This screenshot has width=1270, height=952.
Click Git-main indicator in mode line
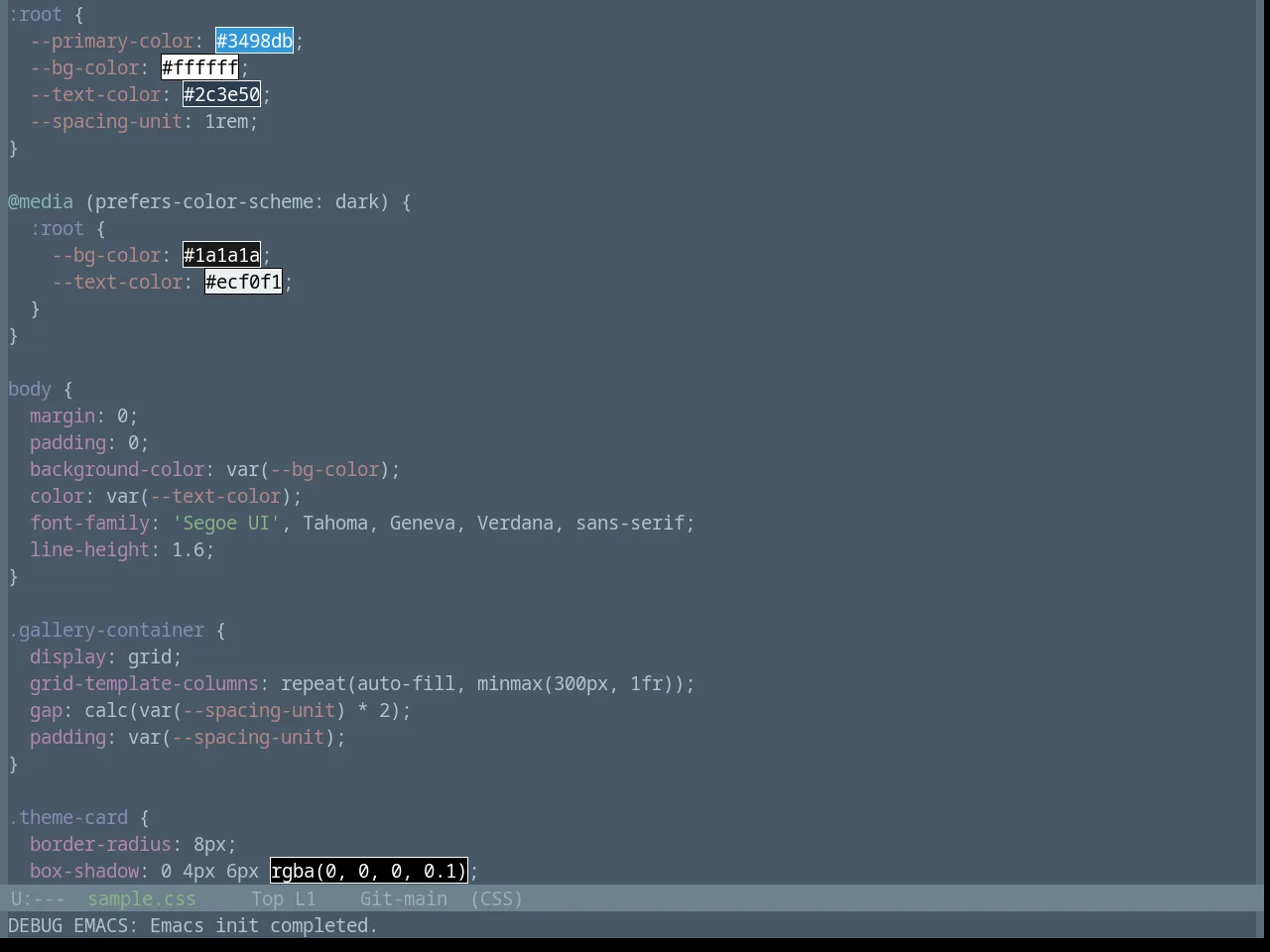click(x=403, y=898)
